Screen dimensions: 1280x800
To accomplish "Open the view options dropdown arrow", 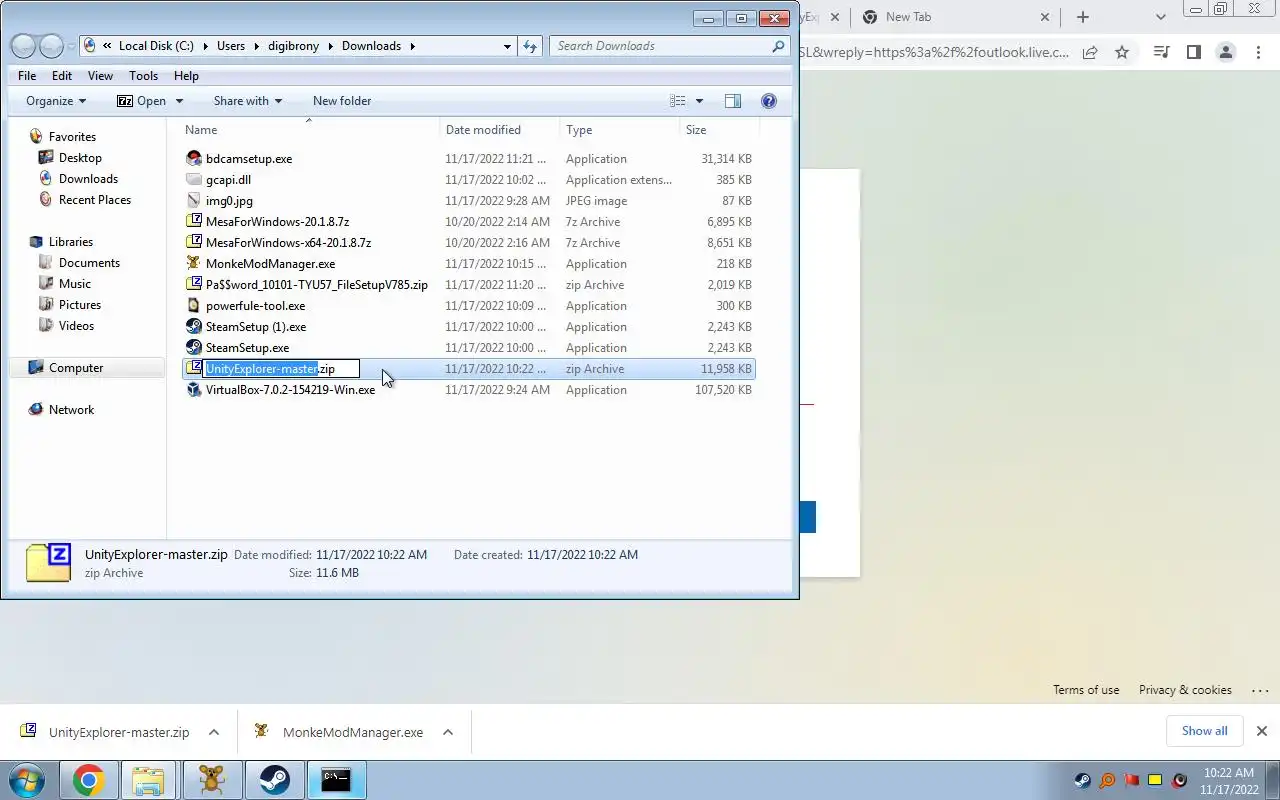I will tap(699, 101).
